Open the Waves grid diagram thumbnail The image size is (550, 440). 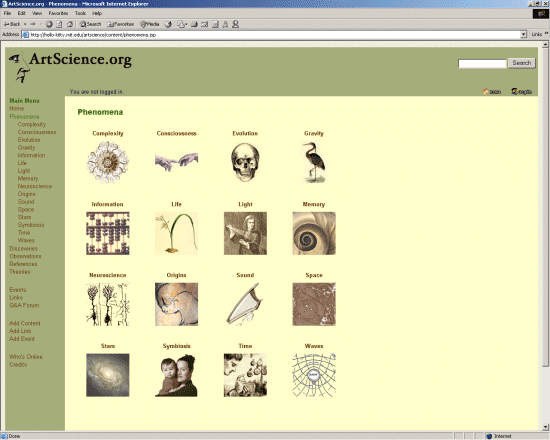[314, 375]
